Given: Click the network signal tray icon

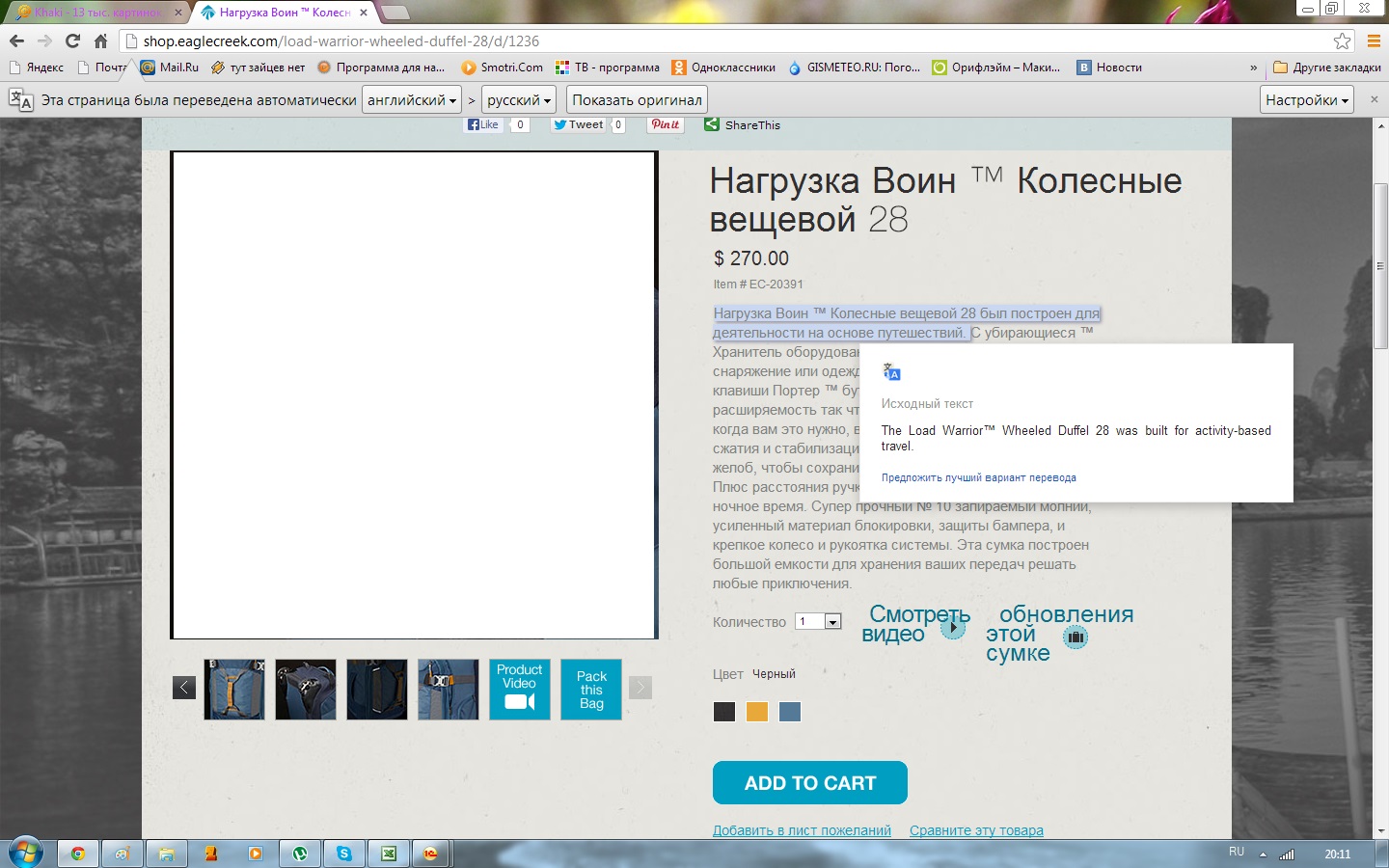Looking at the screenshot, I should (x=1287, y=854).
